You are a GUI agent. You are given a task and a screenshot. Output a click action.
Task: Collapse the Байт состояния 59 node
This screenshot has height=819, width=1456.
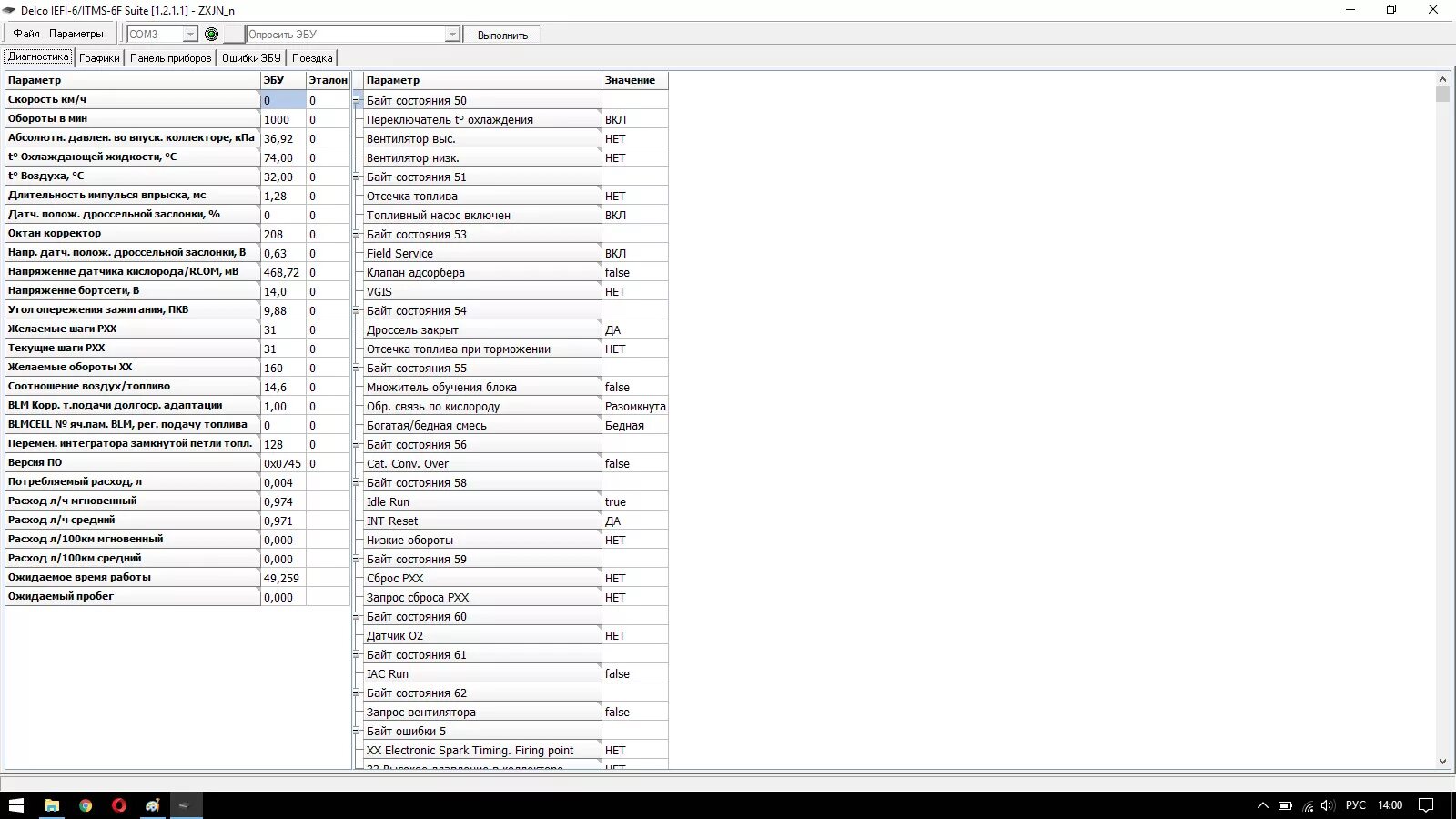357,559
